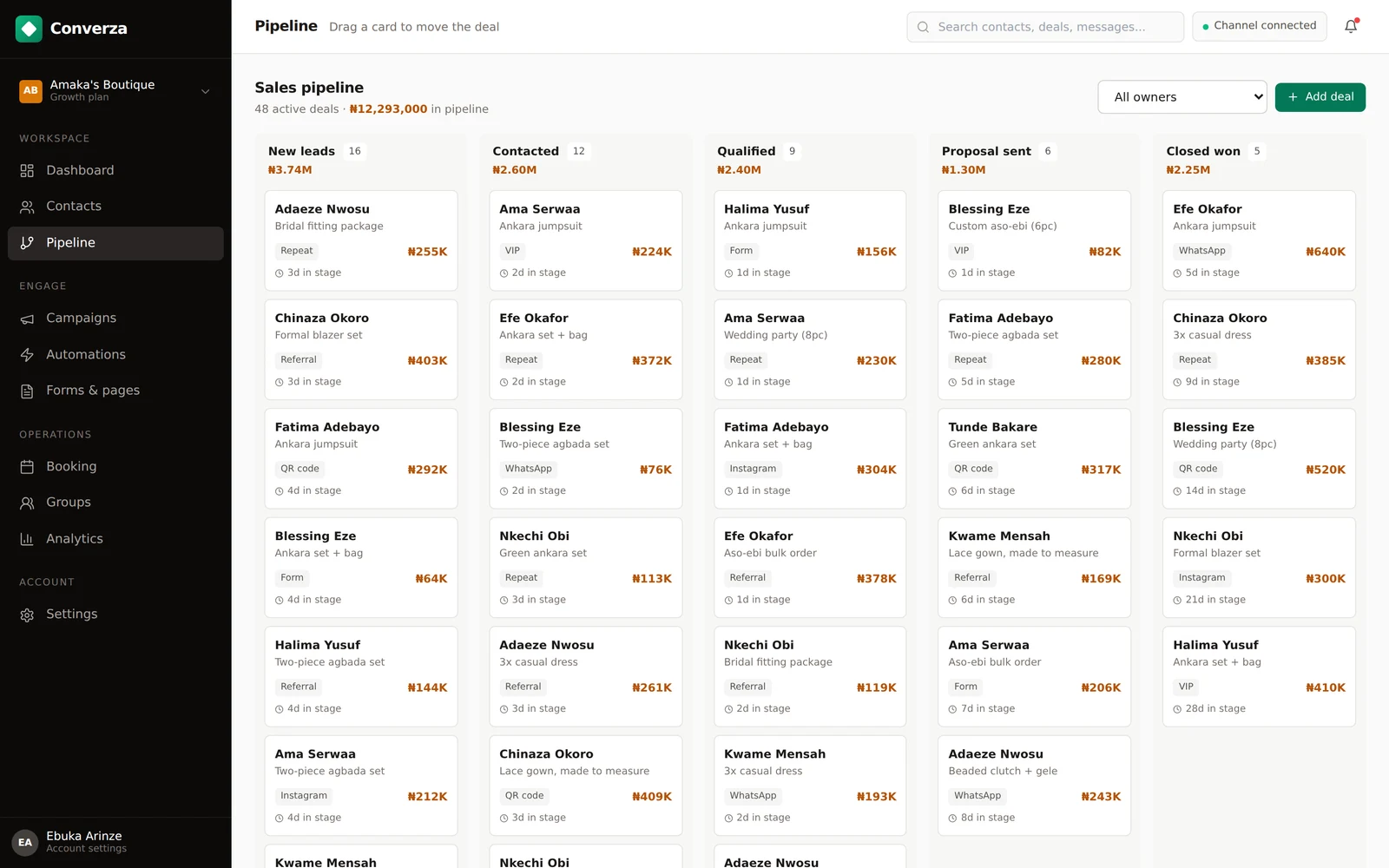The image size is (1389, 868).
Task: Click the Channel connected status badge
Action: 1259,26
